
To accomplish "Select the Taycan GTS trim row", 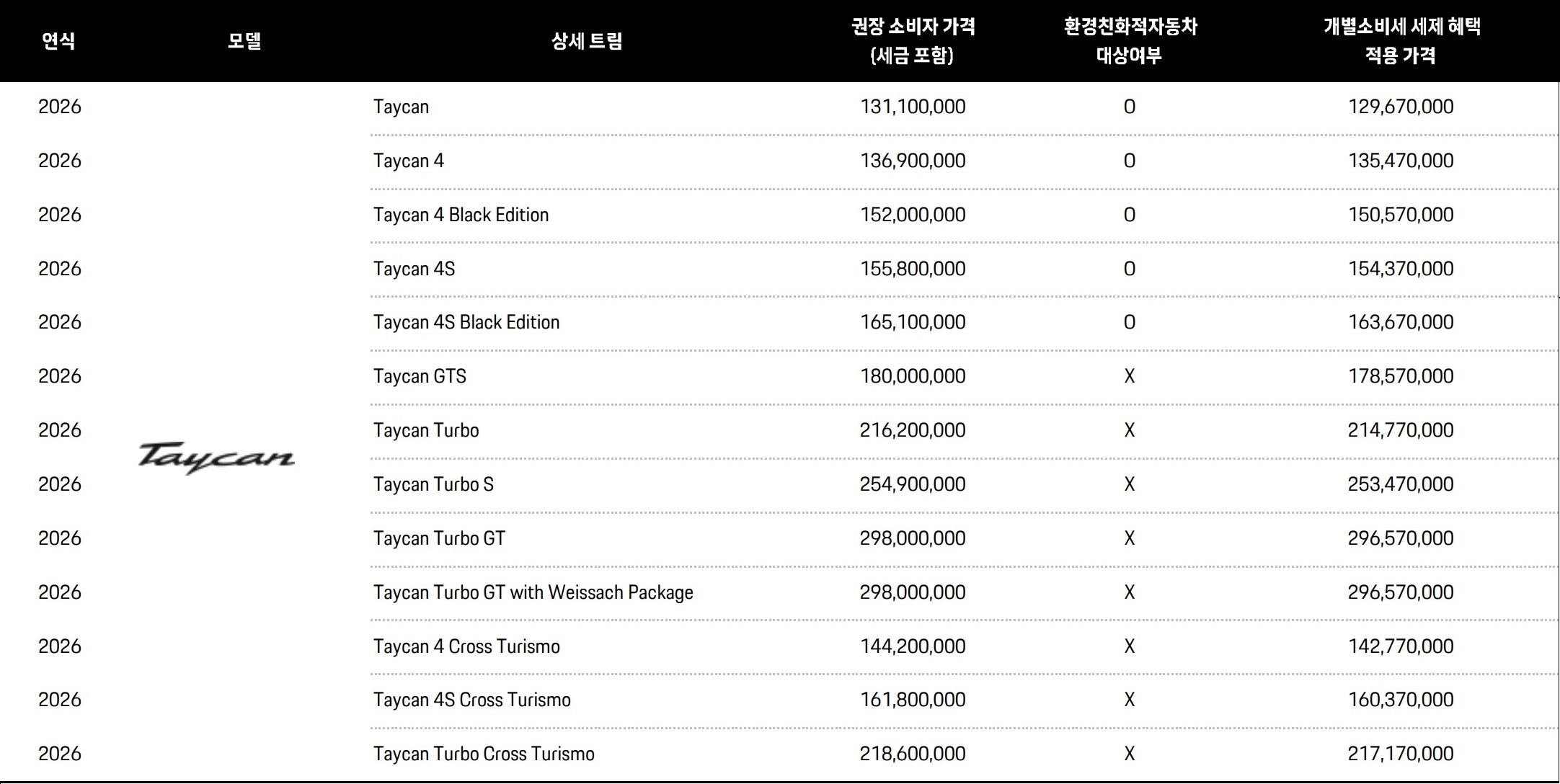I will coord(420,376).
